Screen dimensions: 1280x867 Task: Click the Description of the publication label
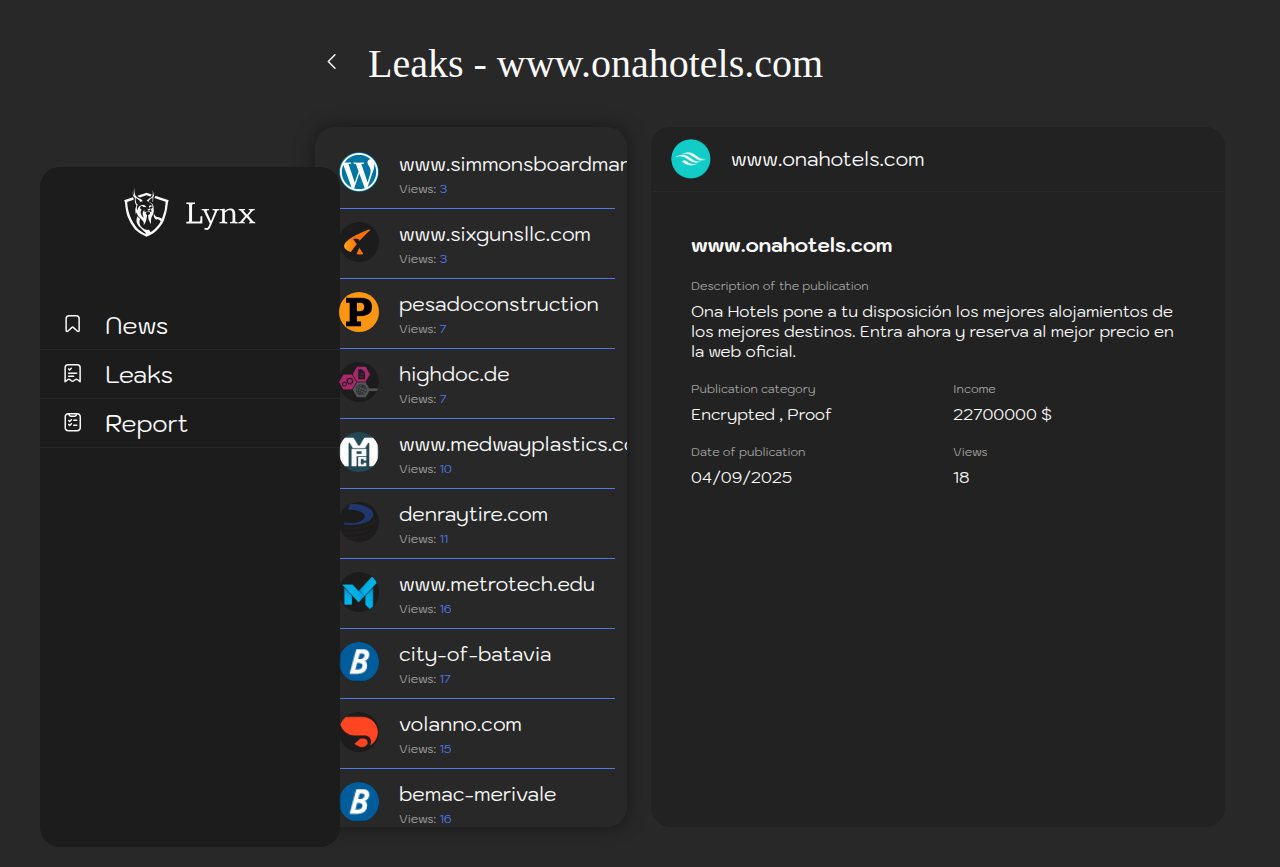pos(780,286)
